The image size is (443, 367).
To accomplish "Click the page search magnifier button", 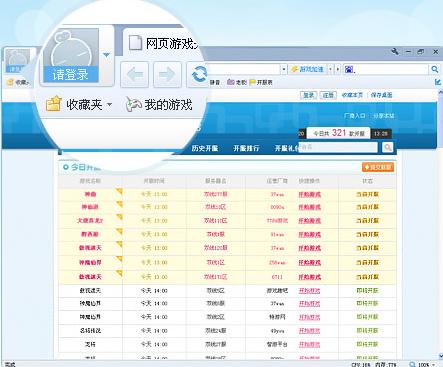I will click(387, 147).
